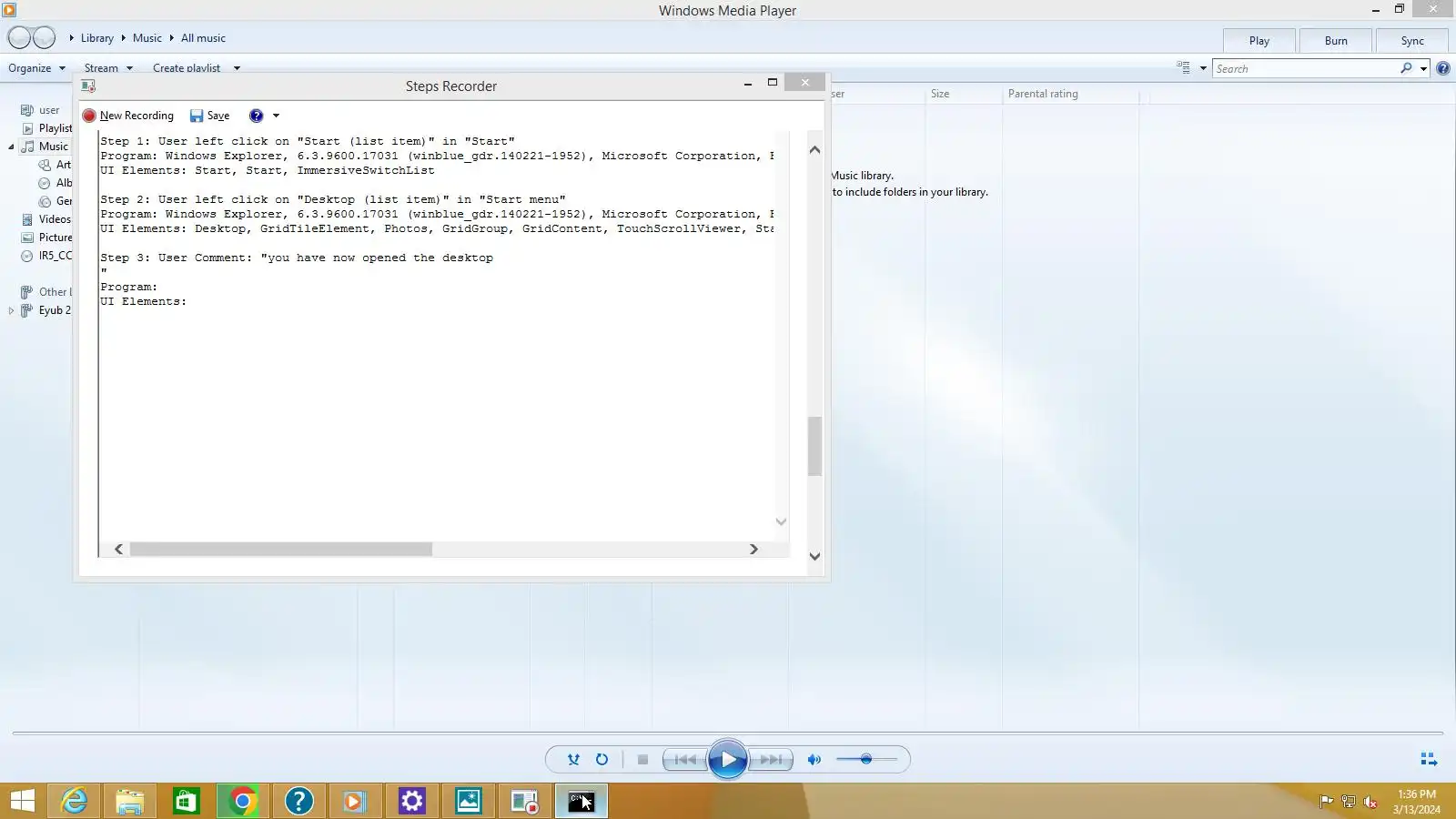Click All music in the breadcrumb path

tap(203, 38)
